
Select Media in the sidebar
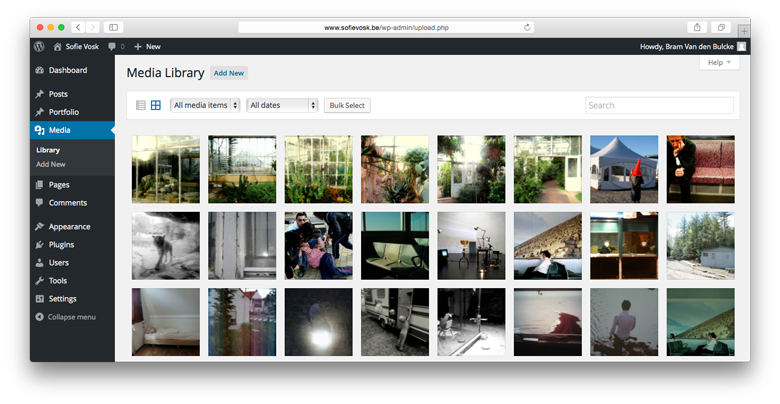click(x=72, y=130)
